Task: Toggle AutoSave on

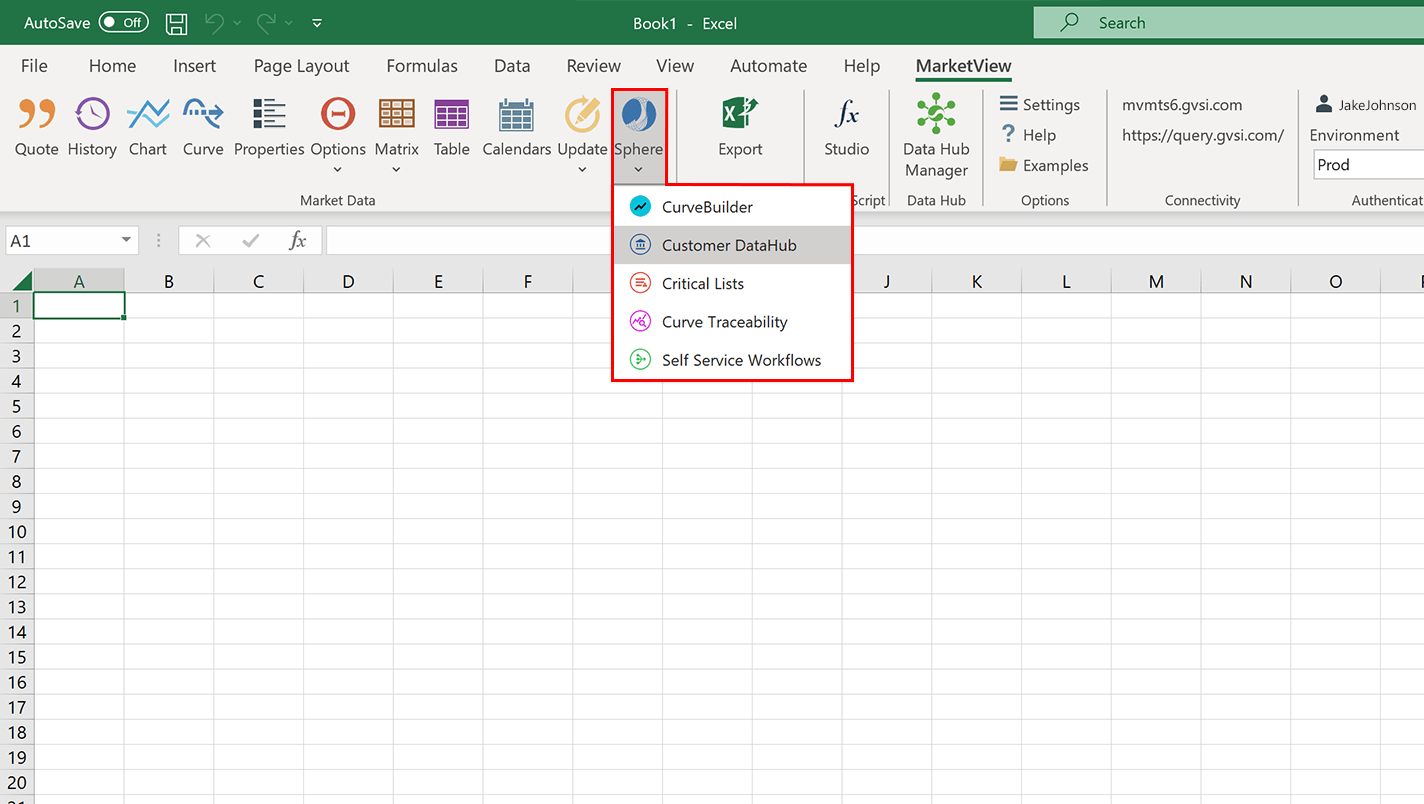Action: click(124, 23)
